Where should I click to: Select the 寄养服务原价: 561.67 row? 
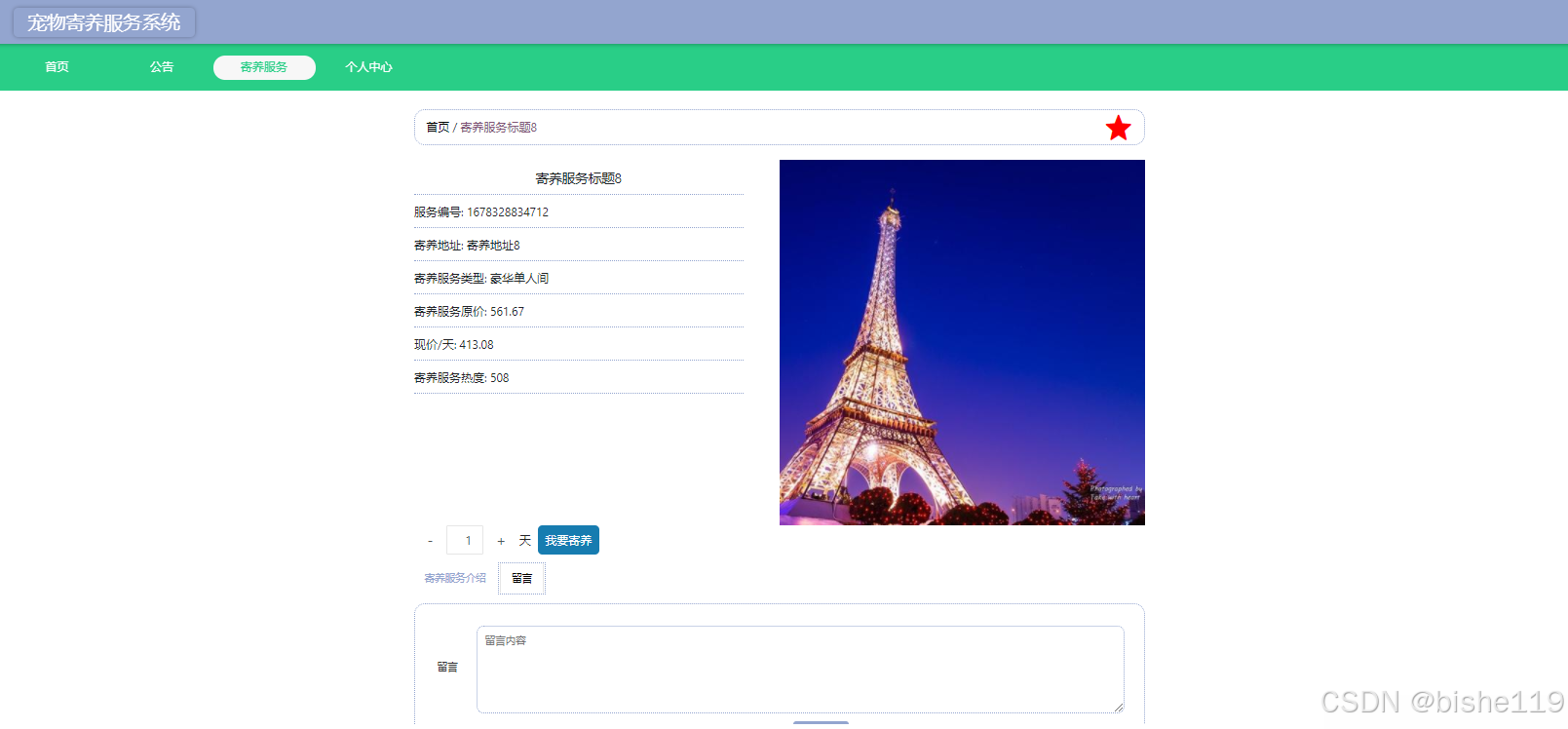(579, 311)
